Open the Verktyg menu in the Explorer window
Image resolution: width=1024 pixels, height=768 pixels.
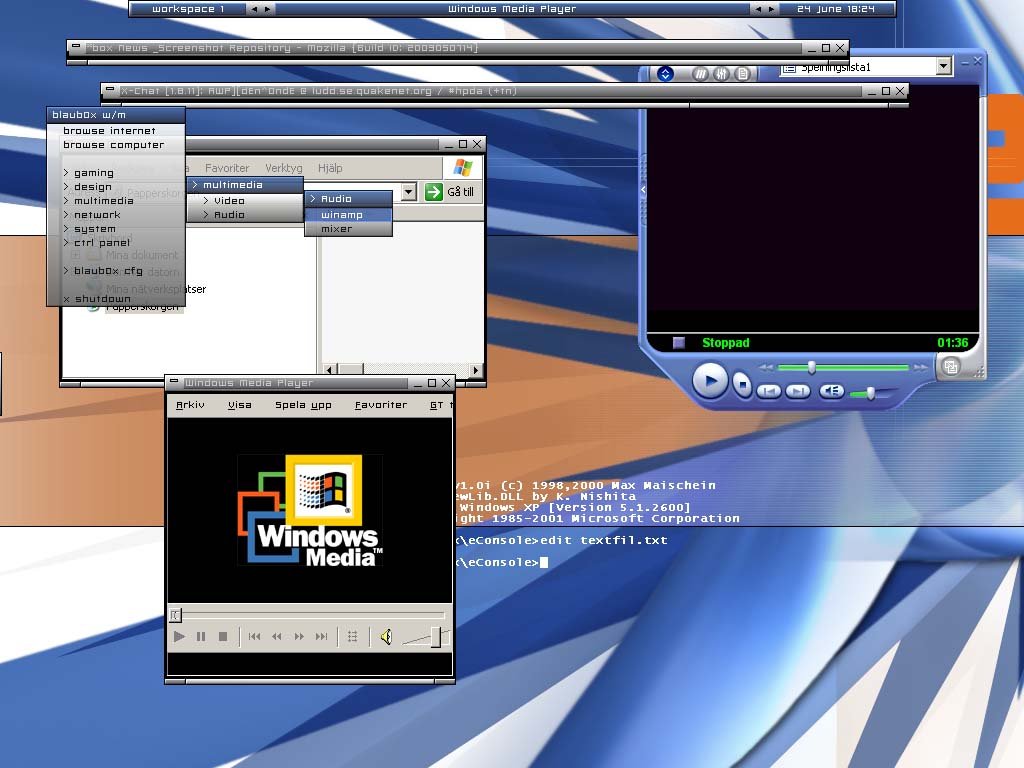[x=283, y=168]
